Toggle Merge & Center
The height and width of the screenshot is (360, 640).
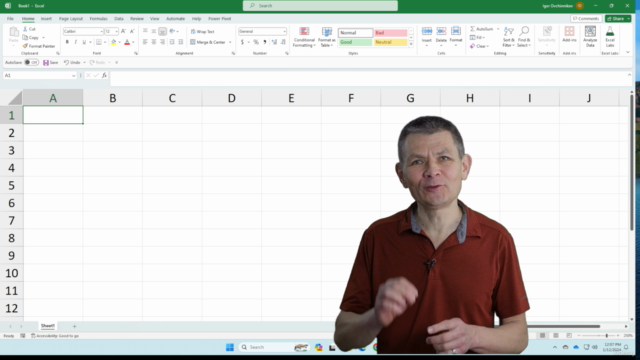click(208, 42)
